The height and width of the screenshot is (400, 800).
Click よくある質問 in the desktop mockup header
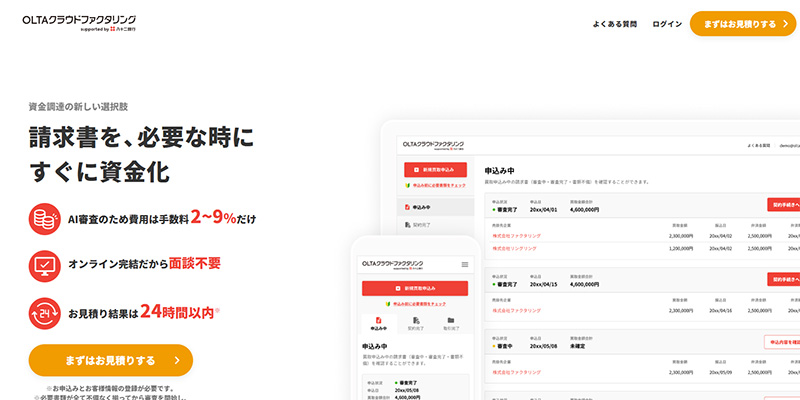click(x=759, y=145)
